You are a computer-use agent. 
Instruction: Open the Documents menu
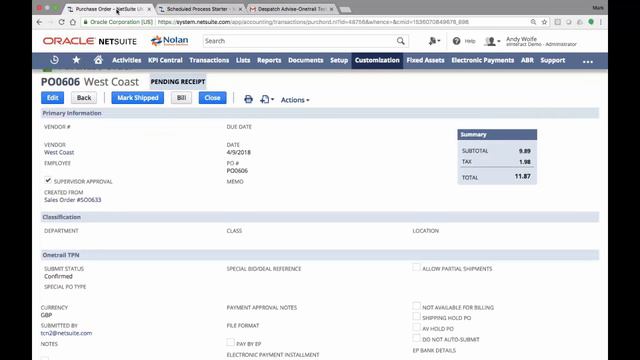click(305, 60)
